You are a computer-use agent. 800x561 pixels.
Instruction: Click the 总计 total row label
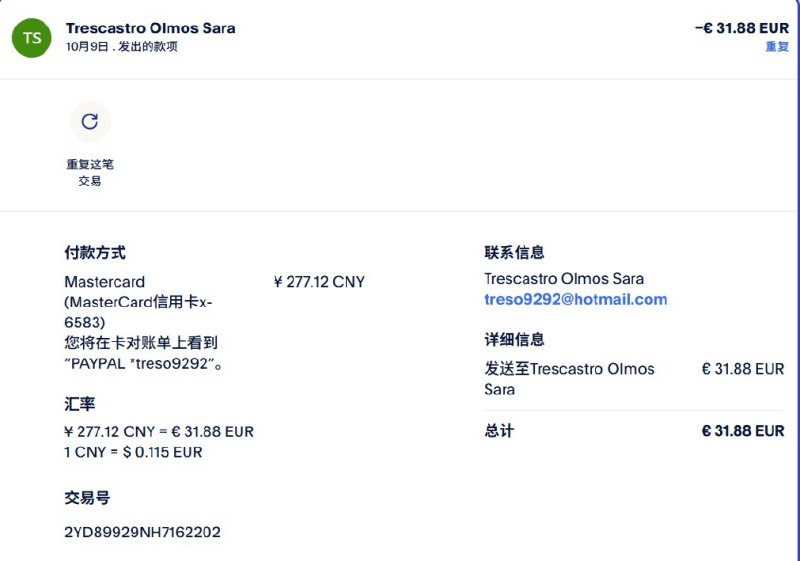point(499,431)
